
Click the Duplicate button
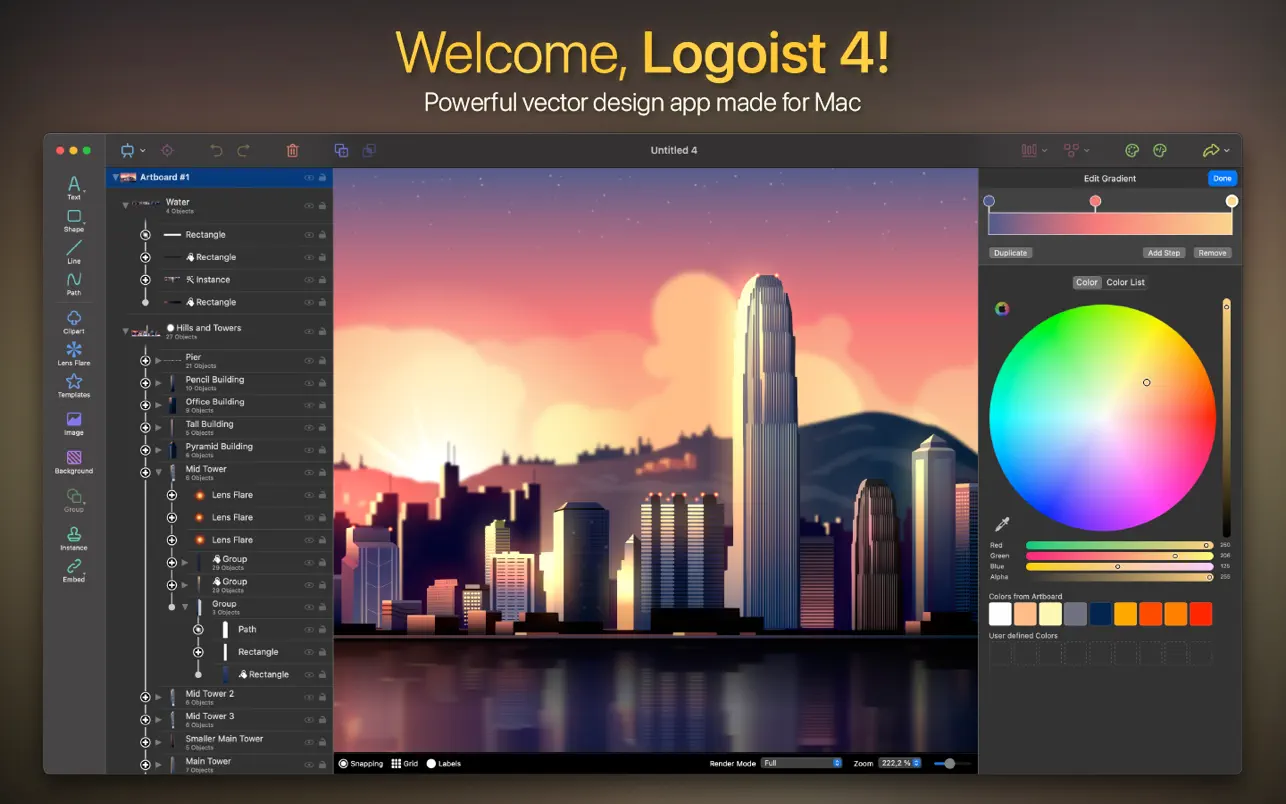[x=1010, y=253]
